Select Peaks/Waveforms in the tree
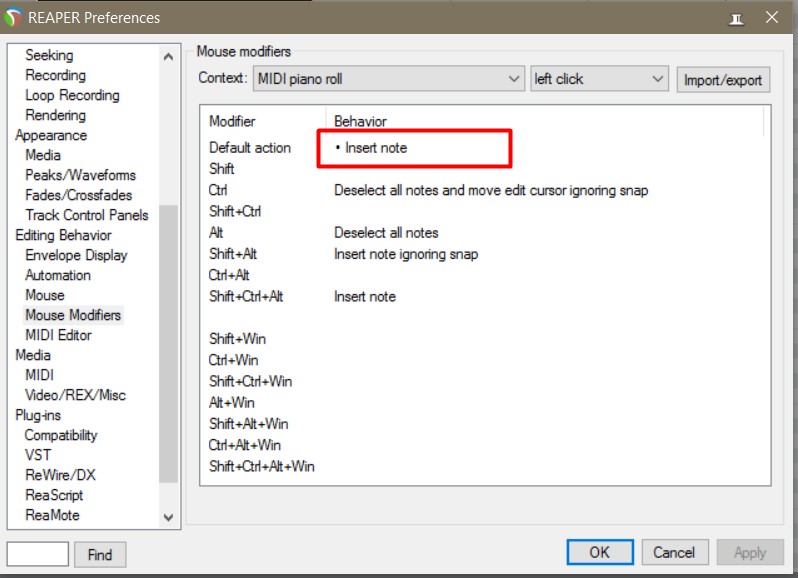This screenshot has height=578, width=798. [x=80, y=175]
